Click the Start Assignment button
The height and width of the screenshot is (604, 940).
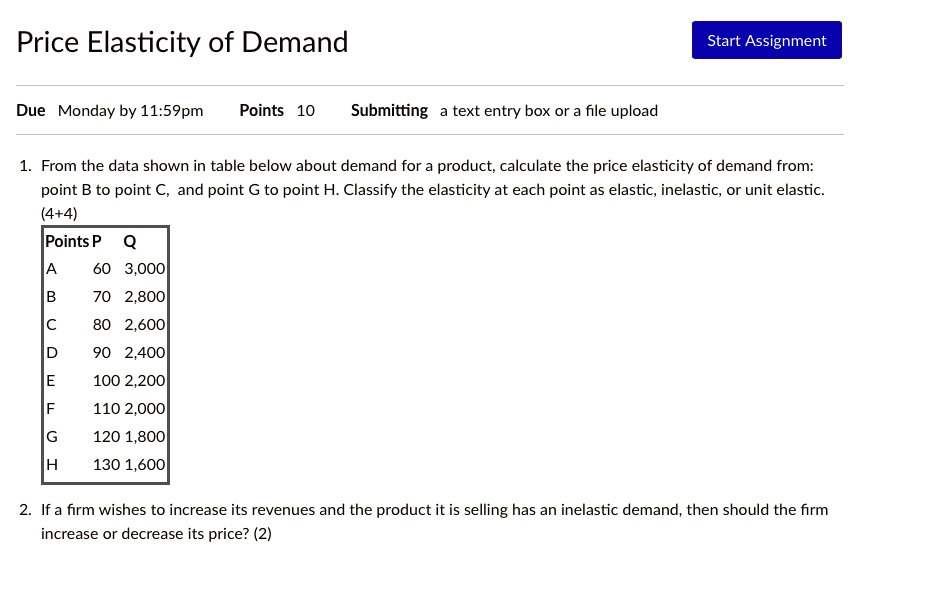click(766, 40)
